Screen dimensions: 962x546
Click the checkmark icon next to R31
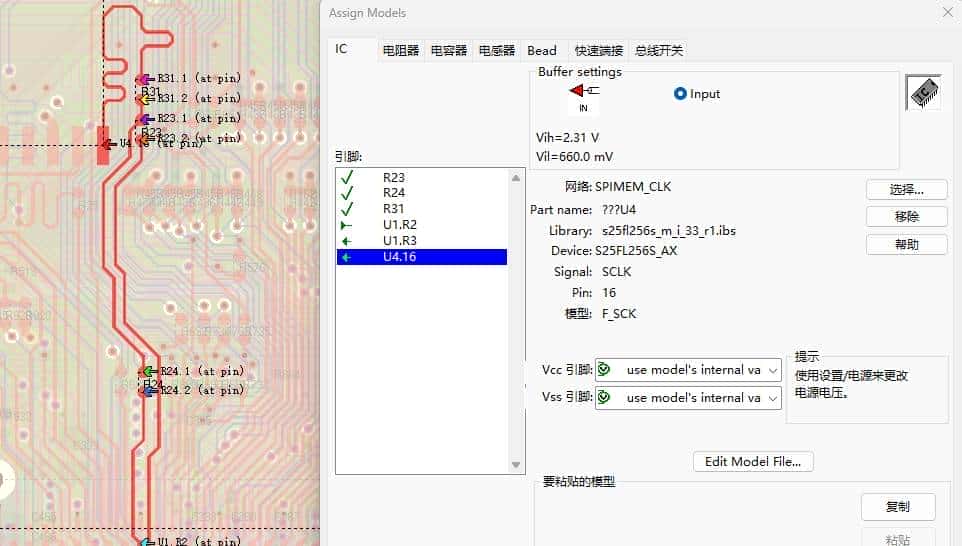coord(347,209)
